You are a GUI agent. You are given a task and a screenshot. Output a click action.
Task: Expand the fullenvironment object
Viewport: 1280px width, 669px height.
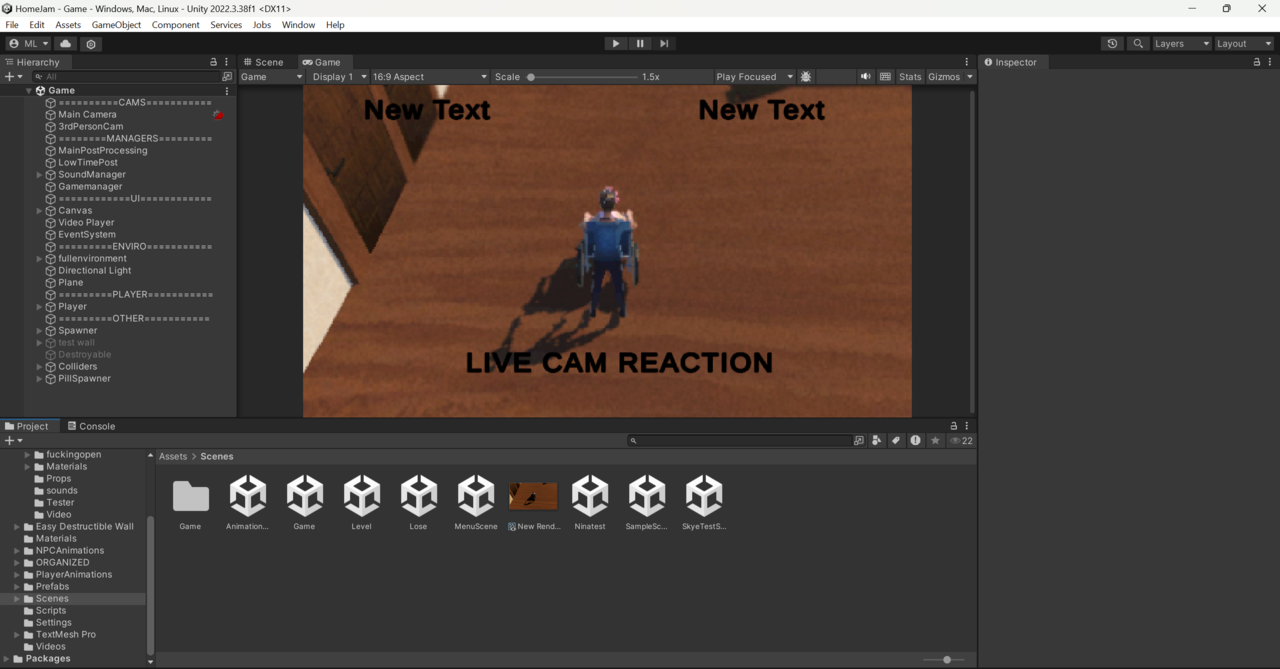pos(40,259)
